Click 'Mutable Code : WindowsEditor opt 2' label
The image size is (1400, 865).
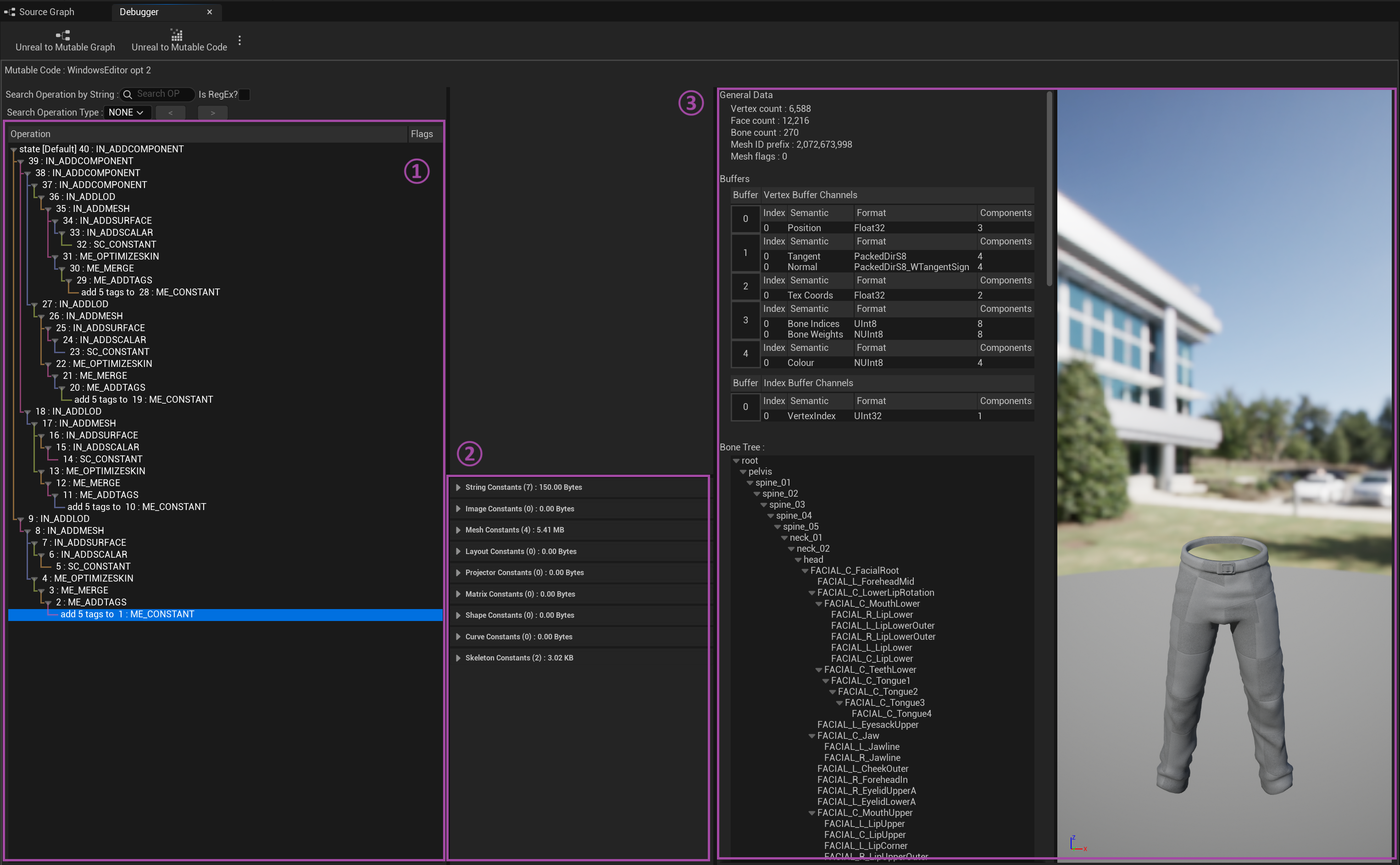tap(78, 70)
